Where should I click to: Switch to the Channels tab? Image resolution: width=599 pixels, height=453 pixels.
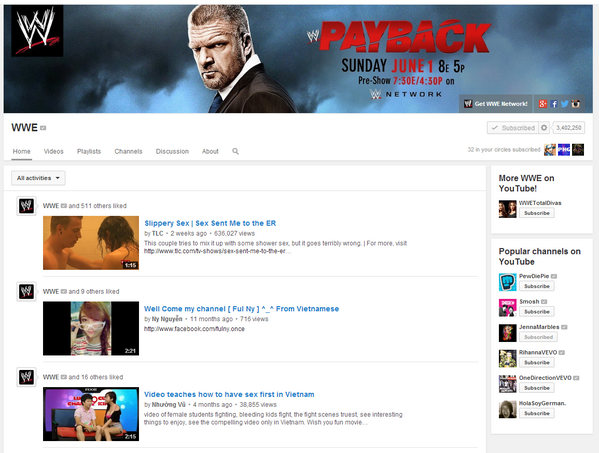coord(128,151)
